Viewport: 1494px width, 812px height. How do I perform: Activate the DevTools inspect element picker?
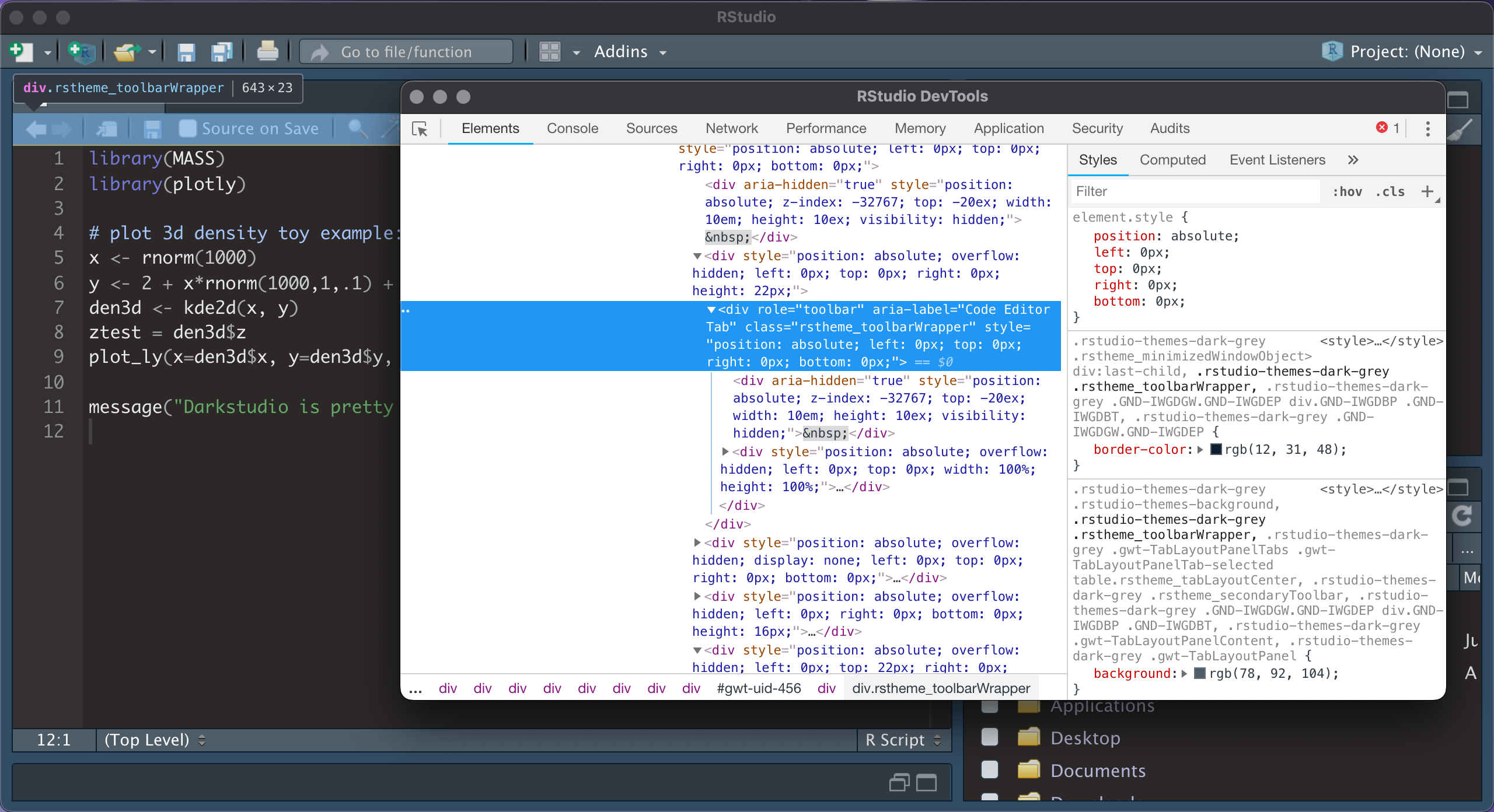pyautogui.click(x=420, y=128)
